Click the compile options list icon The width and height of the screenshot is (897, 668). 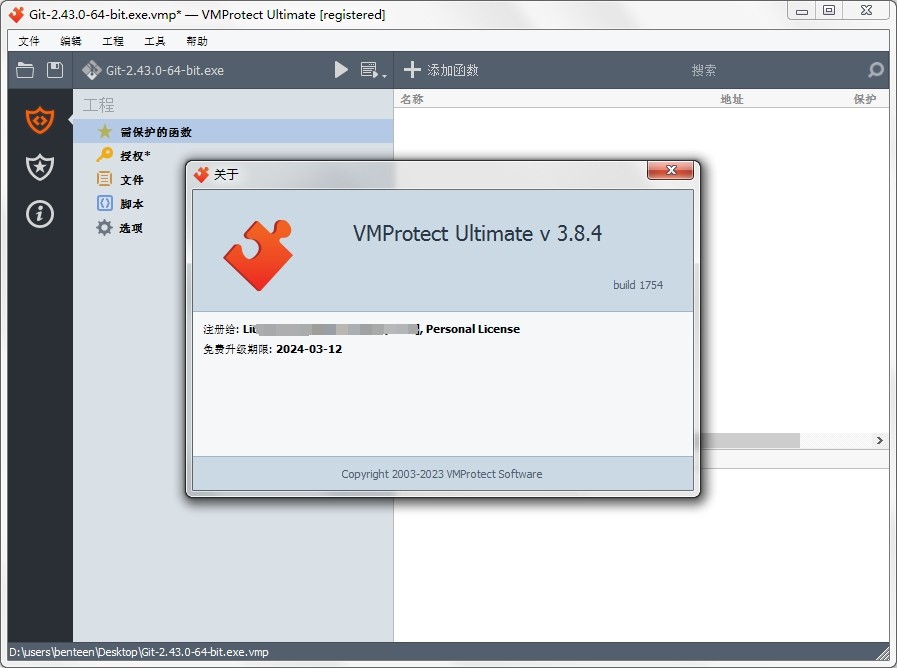[x=369, y=70]
